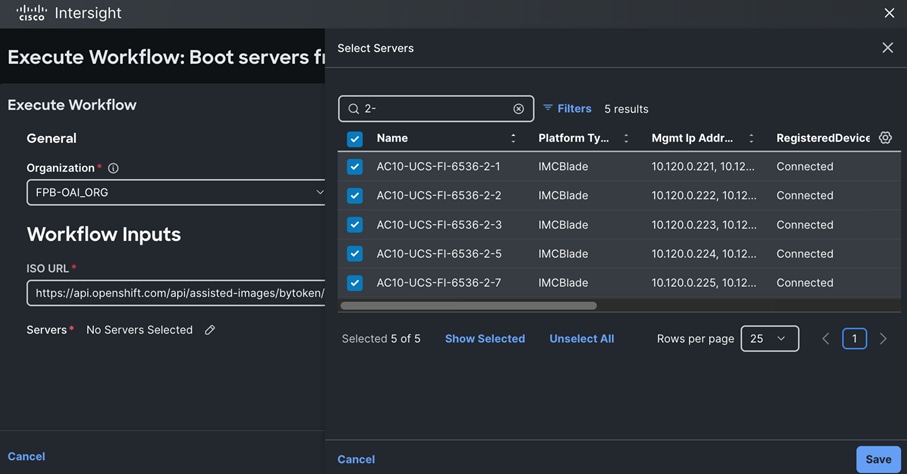This screenshot has width=907, height=474.
Task: Clear the server search field text
Action: (x=518, y=109)
